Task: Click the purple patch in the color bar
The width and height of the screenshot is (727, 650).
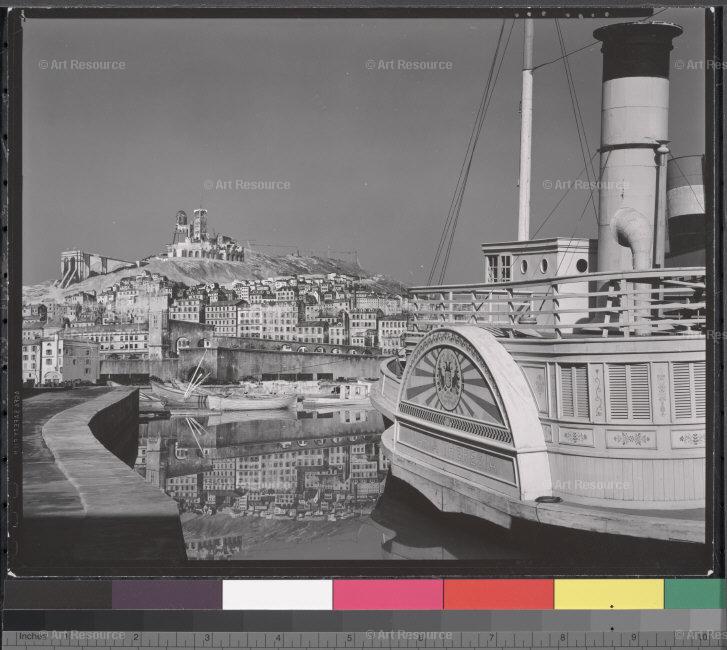Action: (x=167, y=594)
